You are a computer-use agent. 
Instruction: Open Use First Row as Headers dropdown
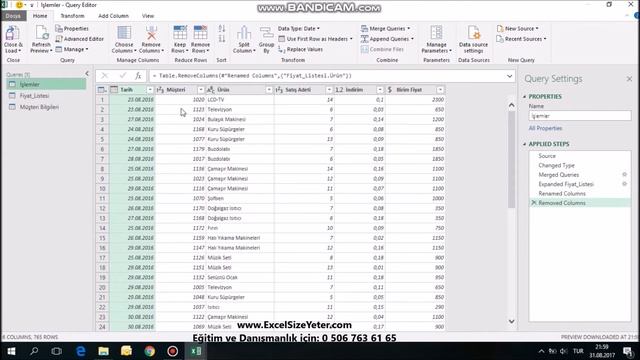pyautogui.click(x=316, y=39)
